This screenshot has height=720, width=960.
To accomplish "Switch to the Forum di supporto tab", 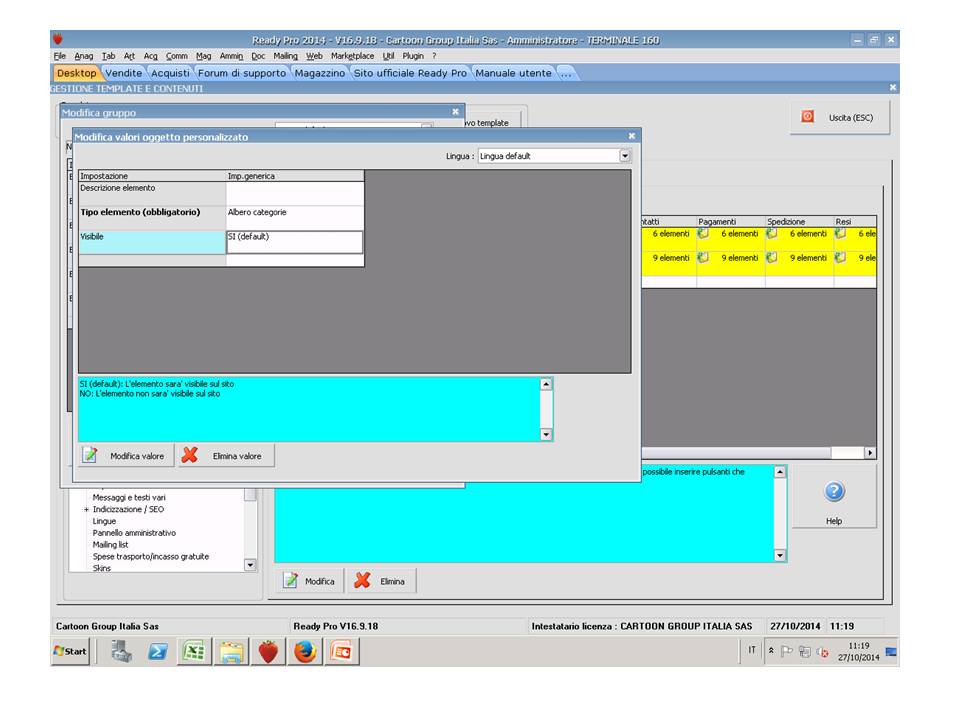I will (x=242, y=73).
